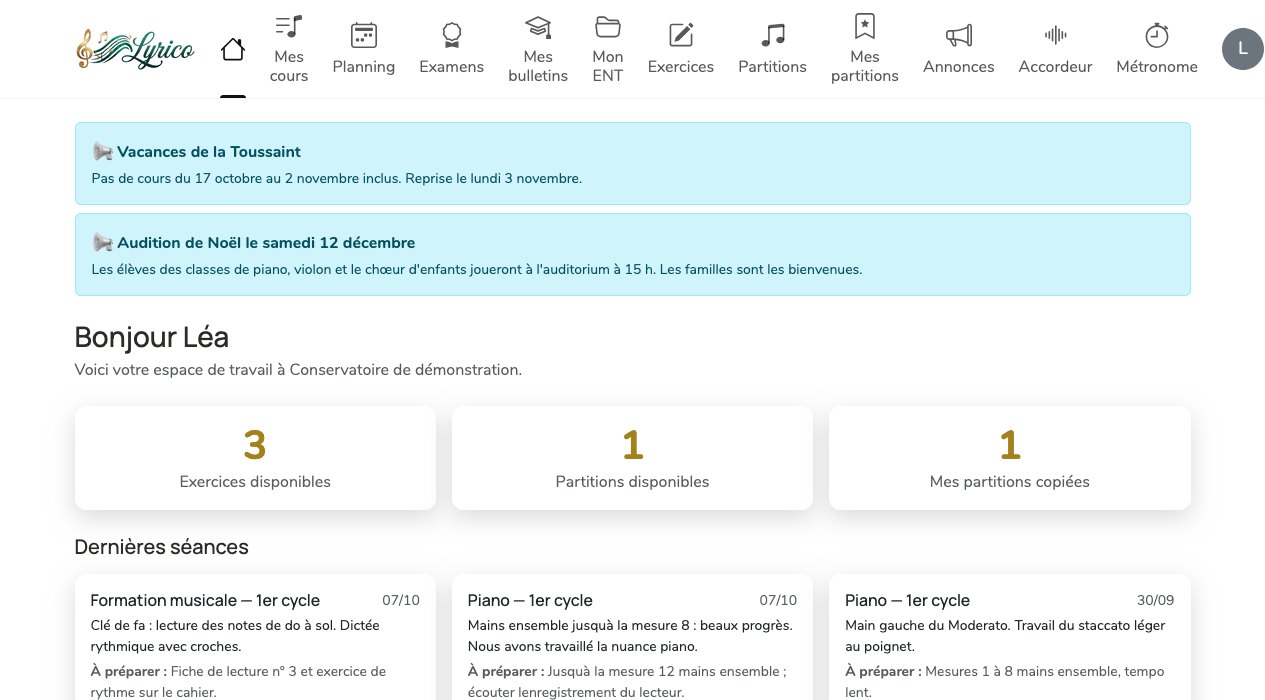Viewport: 1265px width, 700px height.
Task: Click megaphone icon beside Vacances de la Toussaint
Action: click(x=102, y=152)
